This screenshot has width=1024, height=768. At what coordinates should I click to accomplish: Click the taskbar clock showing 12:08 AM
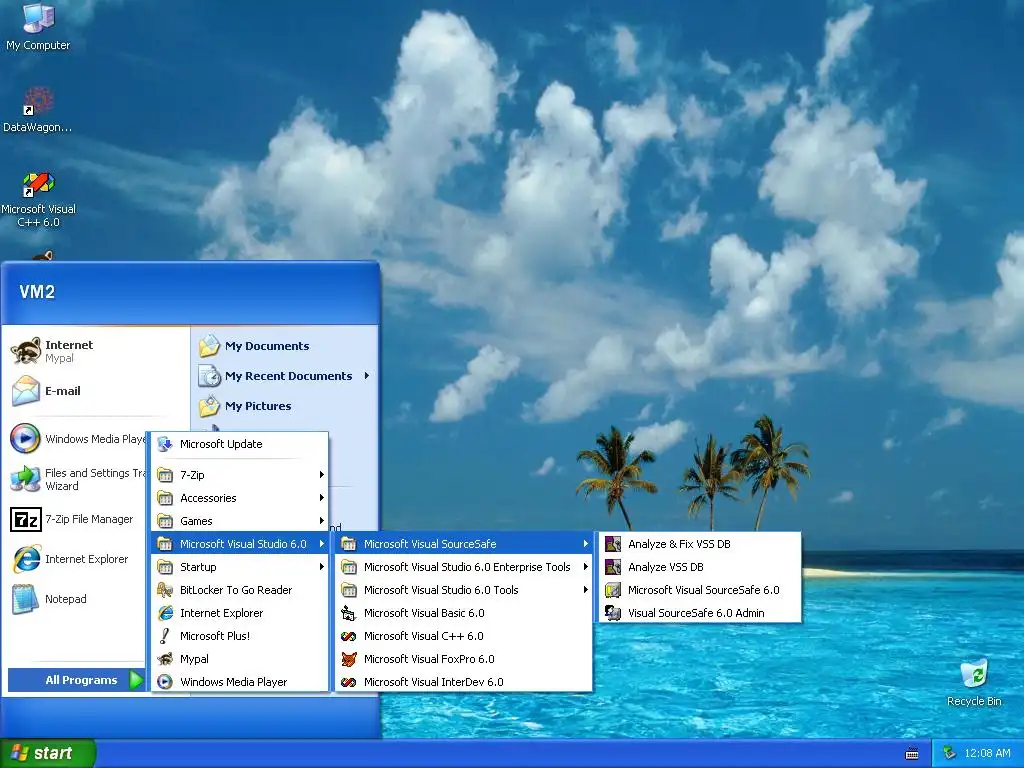pos(987,753)
